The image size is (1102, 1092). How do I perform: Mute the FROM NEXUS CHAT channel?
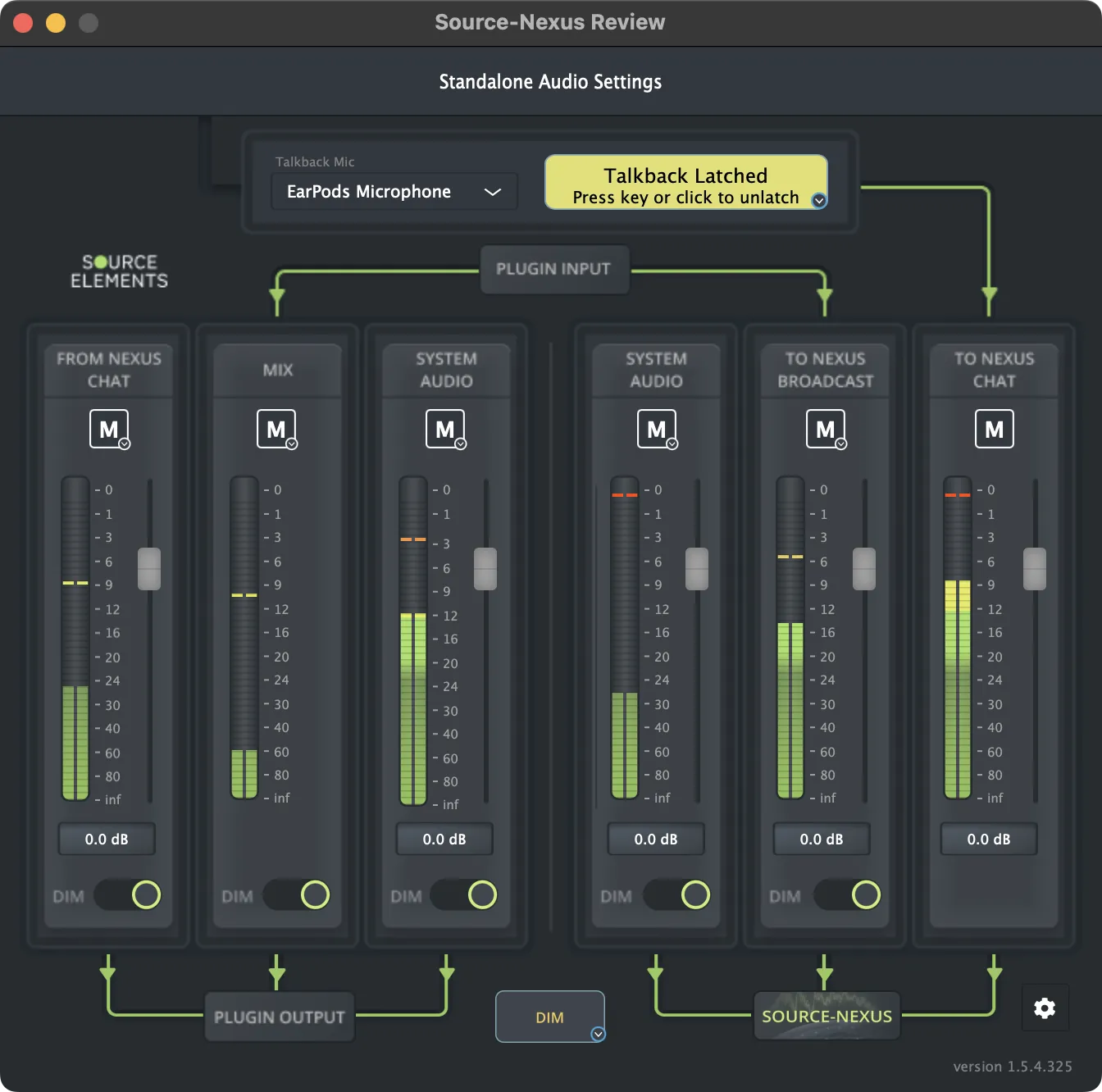108,429
